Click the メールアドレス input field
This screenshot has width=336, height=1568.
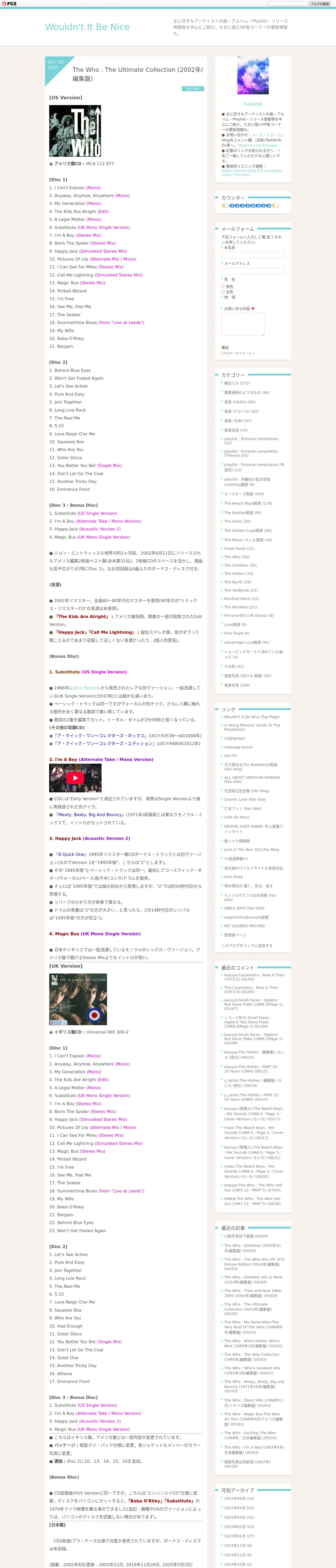click(253, 272)
